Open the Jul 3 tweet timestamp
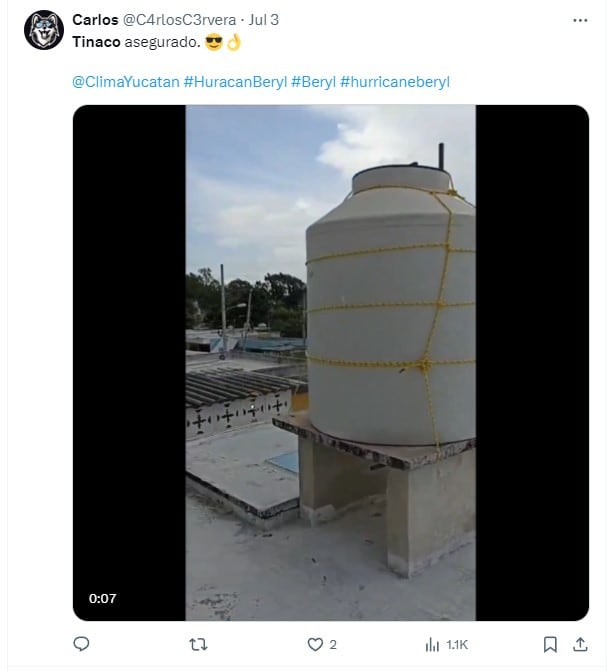 point(264,20)
